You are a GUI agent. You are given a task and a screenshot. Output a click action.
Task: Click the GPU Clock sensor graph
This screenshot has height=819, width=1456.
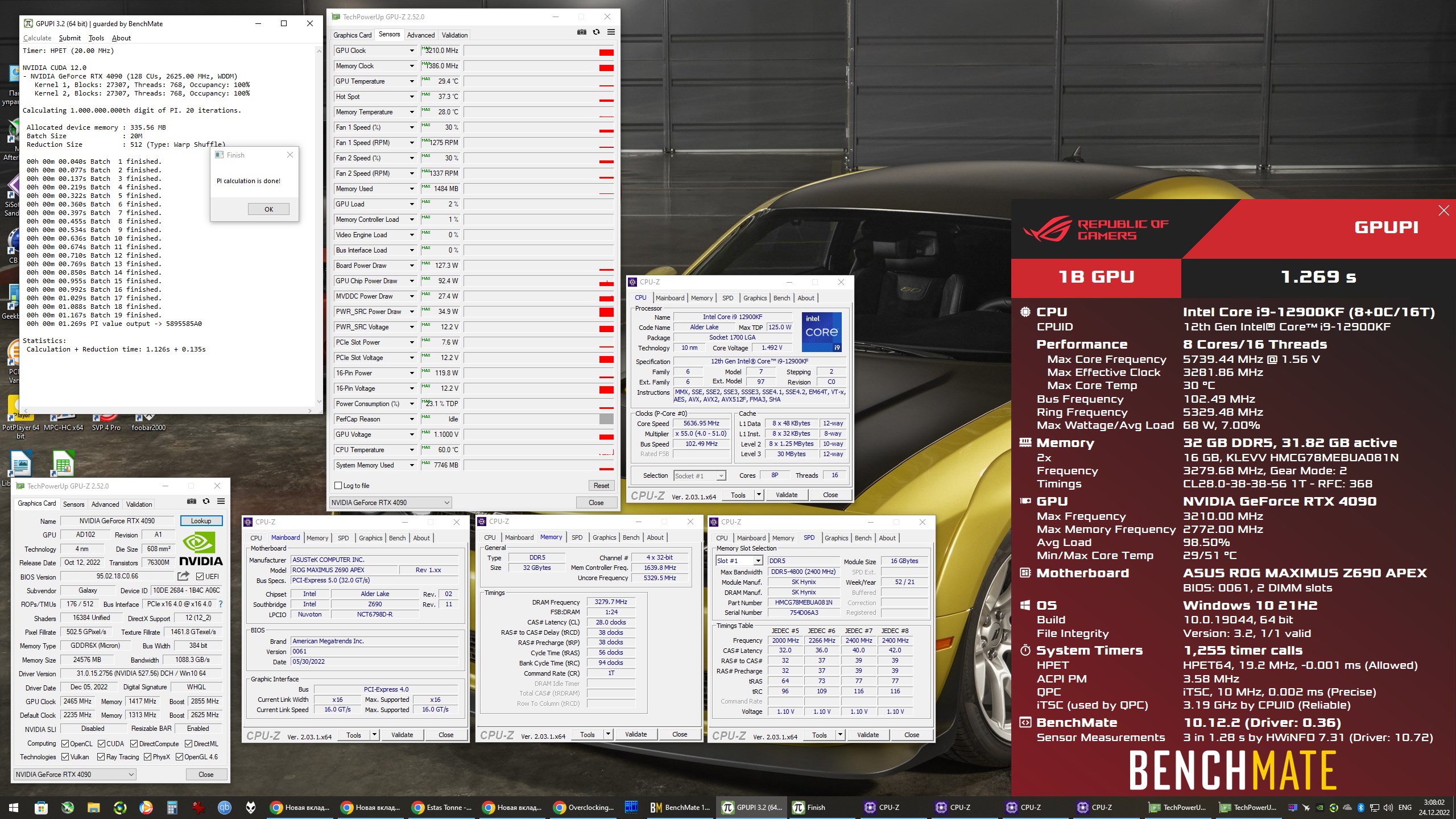coord(539,51)
